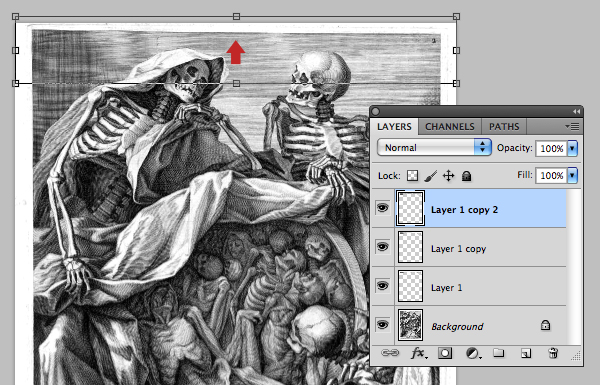The image size is (600, 385).
Task: Create new fill or adjustment layer
Action: coord(473,353)
